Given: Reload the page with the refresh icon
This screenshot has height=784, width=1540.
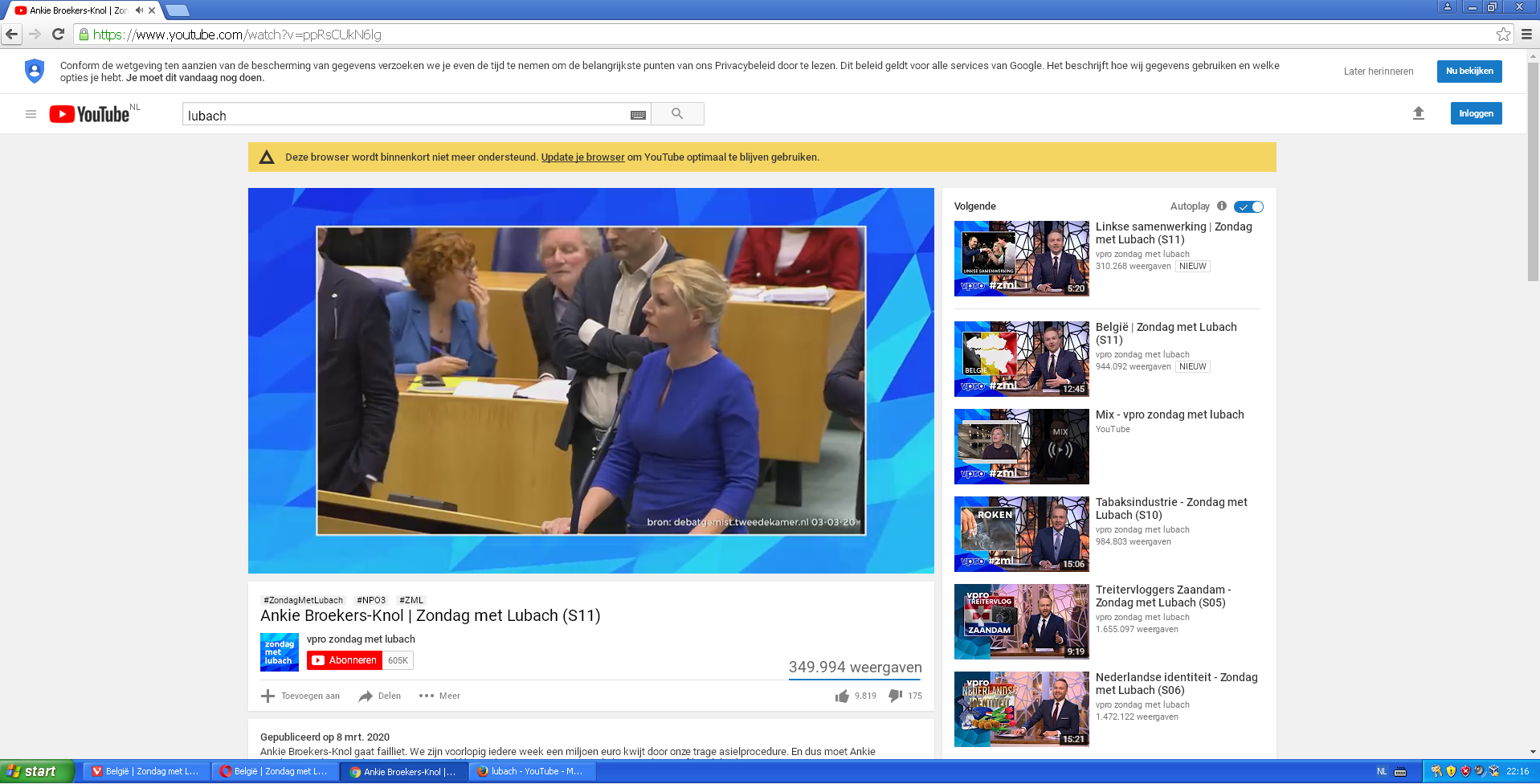Looking at the screenshot, I should (x=58, y=35).
